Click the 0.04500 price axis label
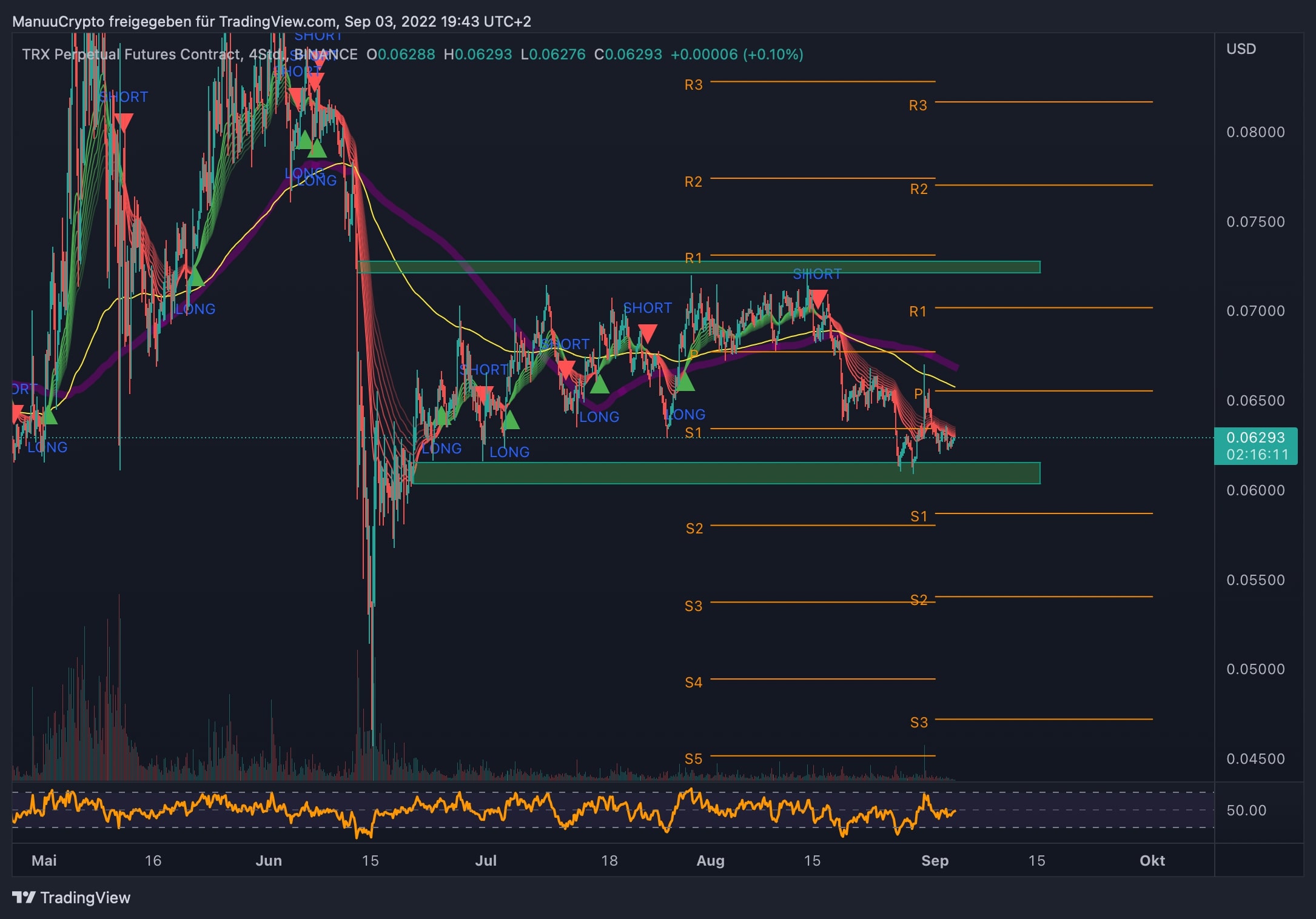This screenshot has height=919, width=1316. click(1255, 758)
